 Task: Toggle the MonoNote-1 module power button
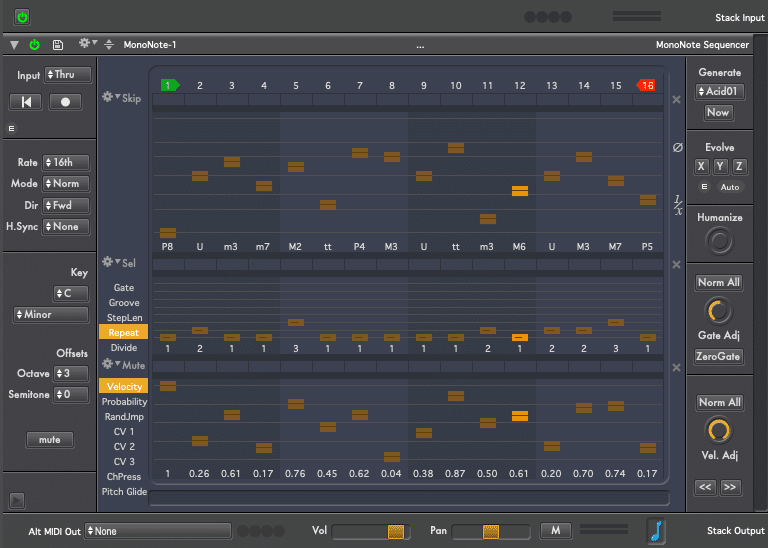[x=34, y=45]
